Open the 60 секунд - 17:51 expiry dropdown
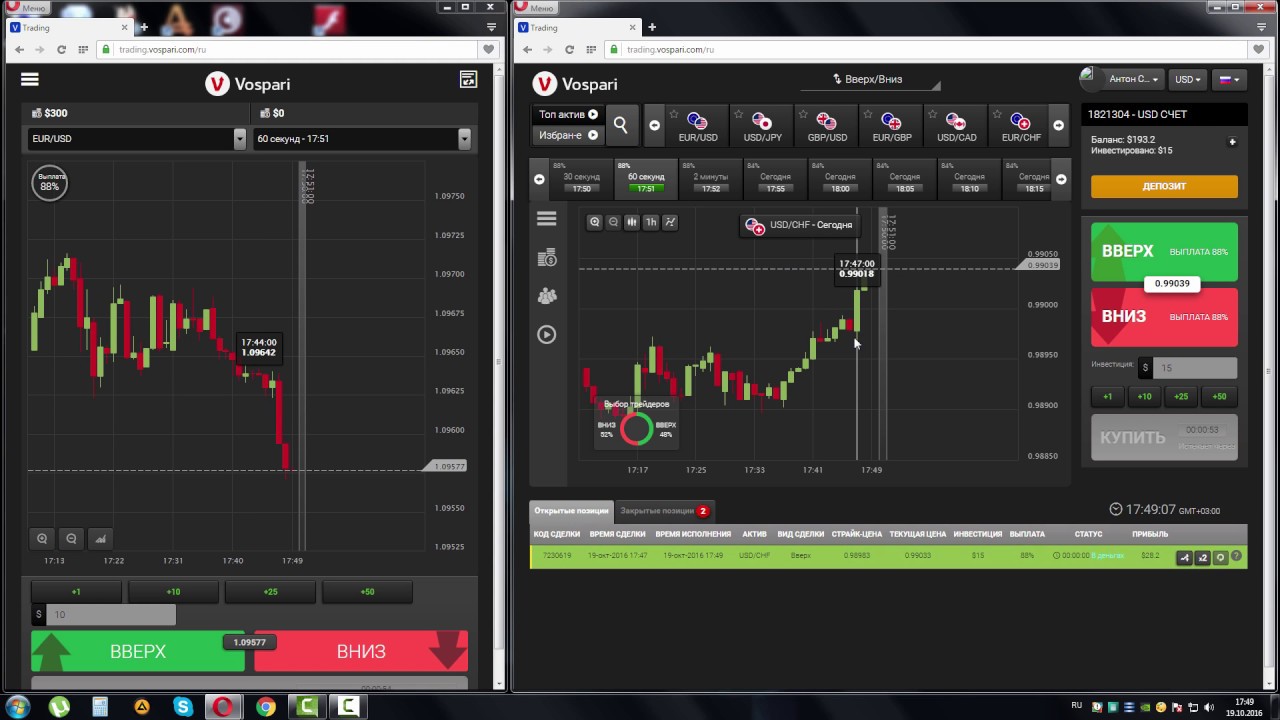Viewport: 1280px width, 720px height. tap(362, 139)
